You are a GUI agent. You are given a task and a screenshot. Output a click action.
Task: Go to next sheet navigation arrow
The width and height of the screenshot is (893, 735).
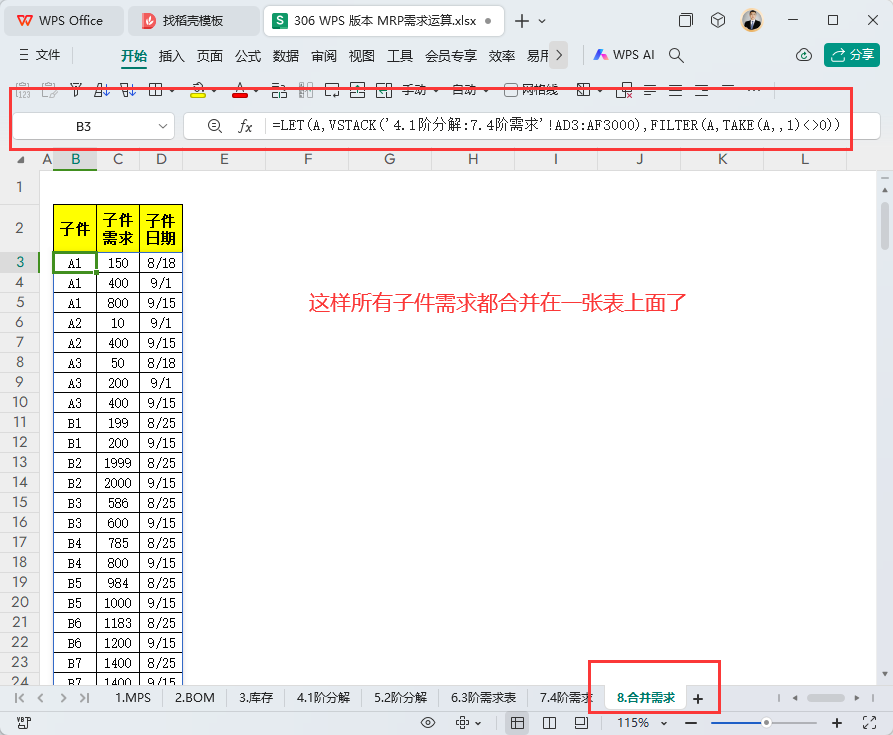click(63, 697)
